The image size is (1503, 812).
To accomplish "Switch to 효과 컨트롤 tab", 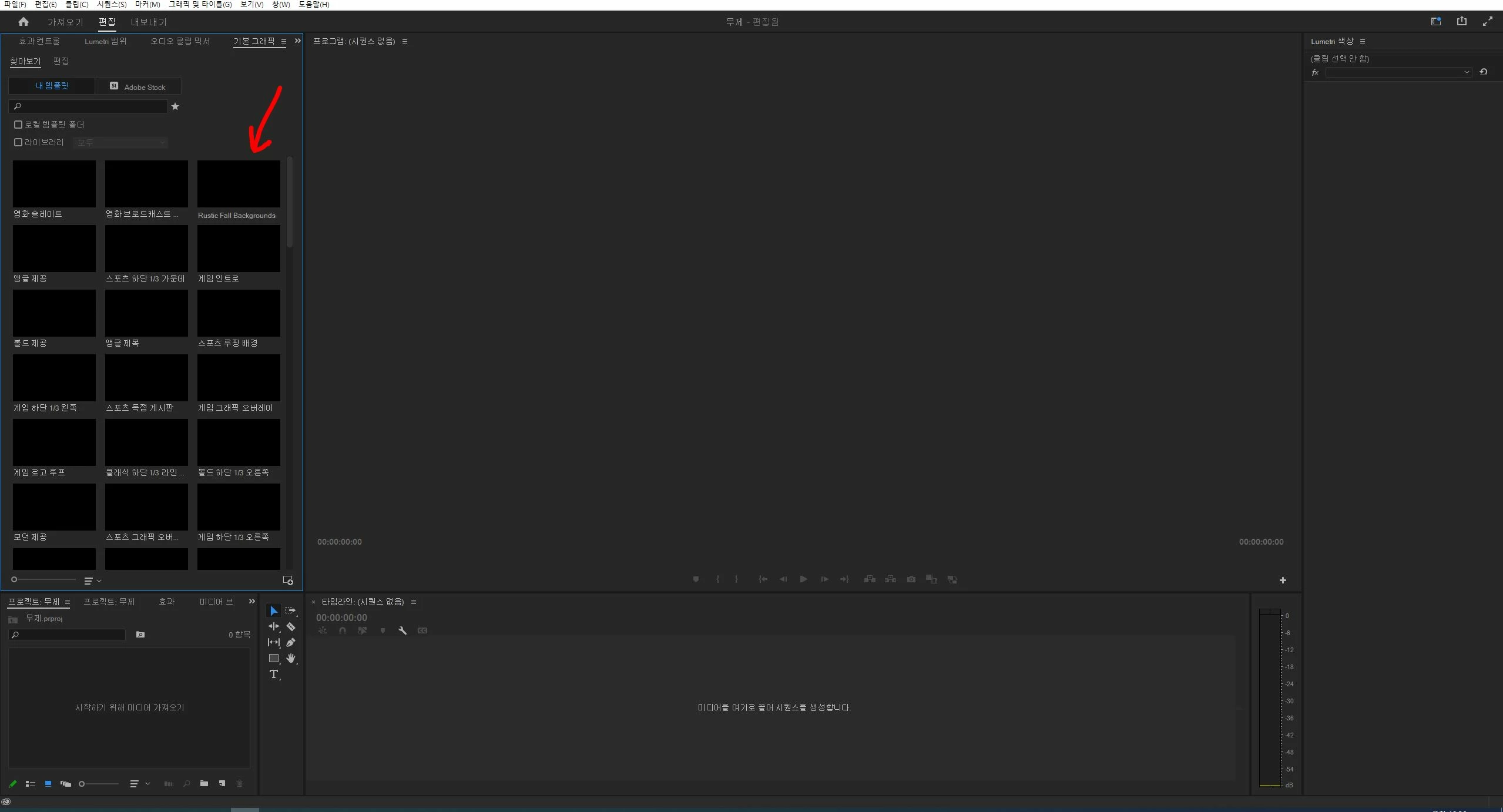I will [39, 41].
